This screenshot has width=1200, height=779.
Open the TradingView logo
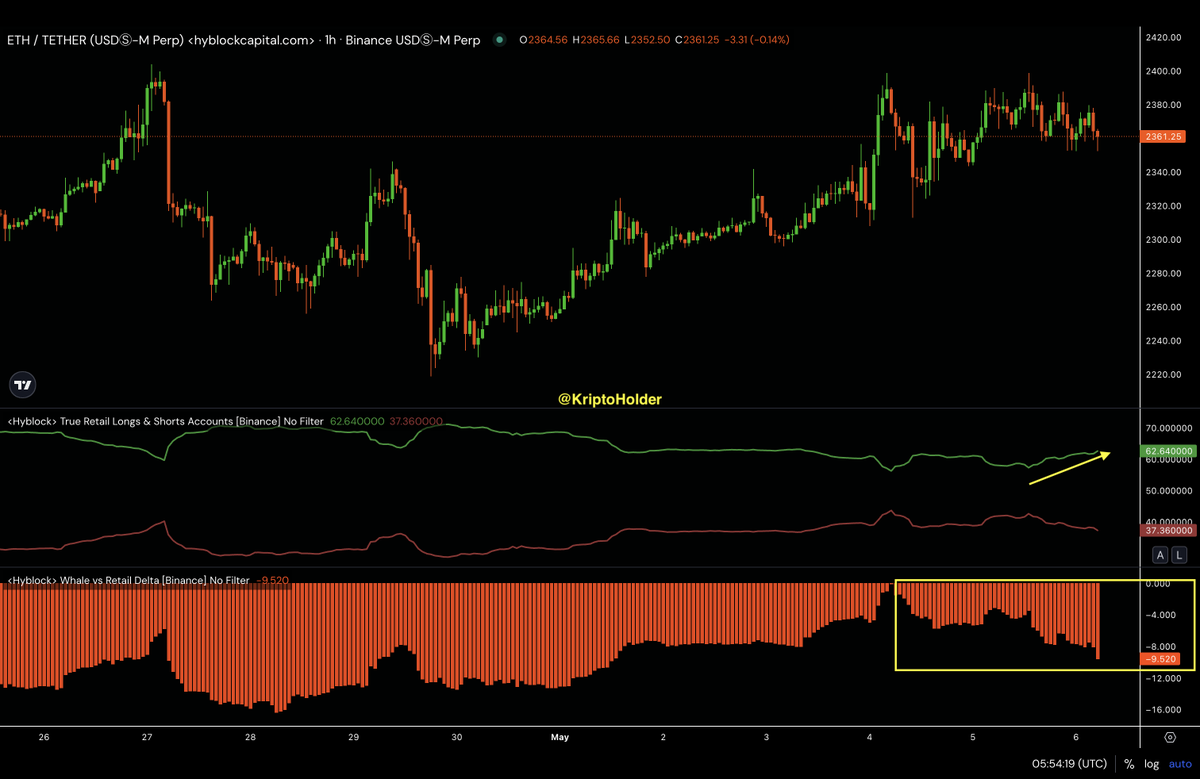pos(22,384)
